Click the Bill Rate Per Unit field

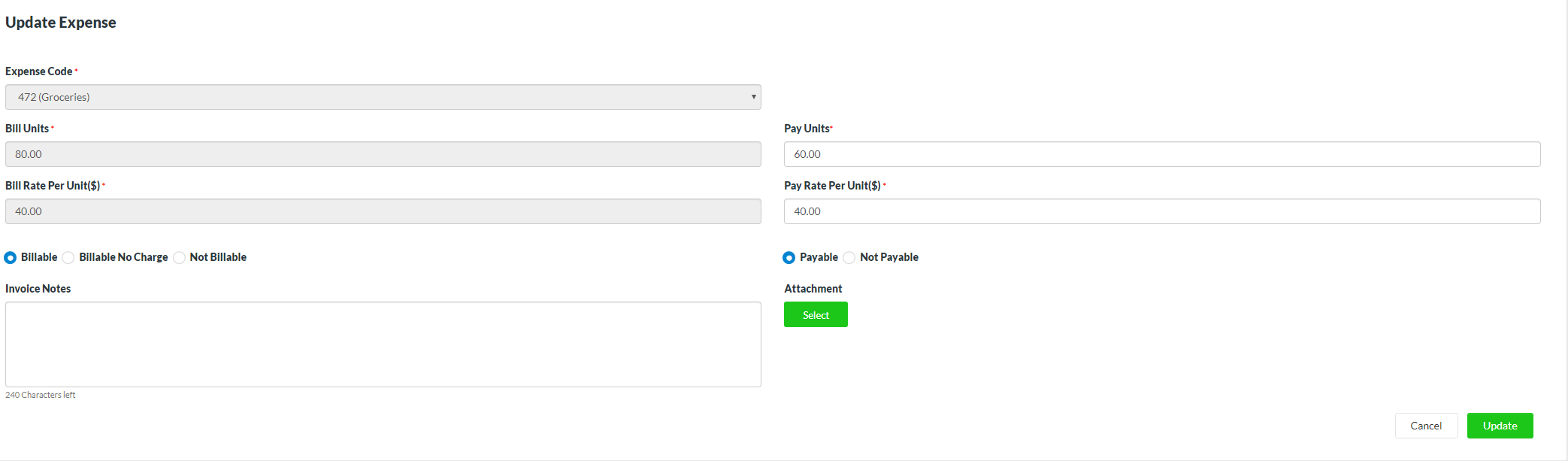tap(383, 211)
